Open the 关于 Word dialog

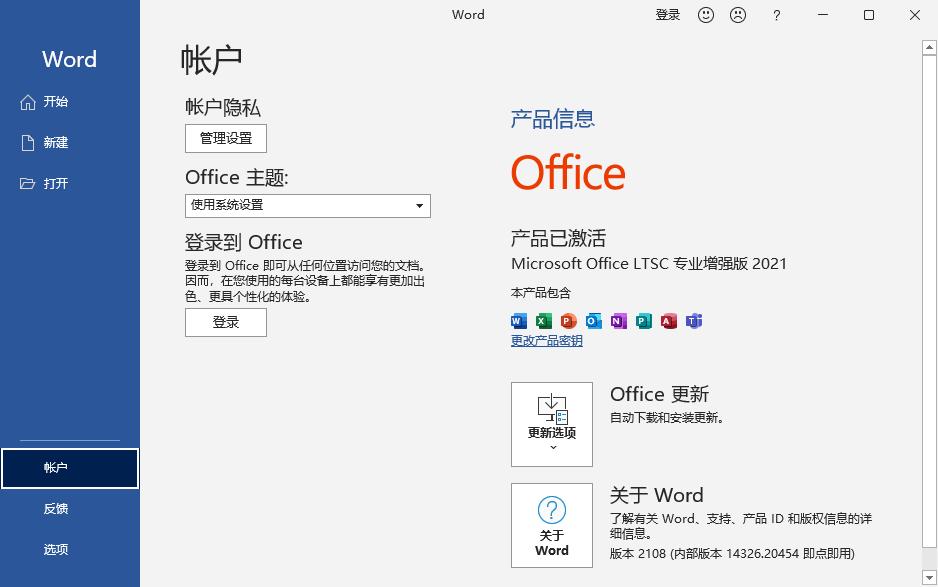(x=551, y=525)
